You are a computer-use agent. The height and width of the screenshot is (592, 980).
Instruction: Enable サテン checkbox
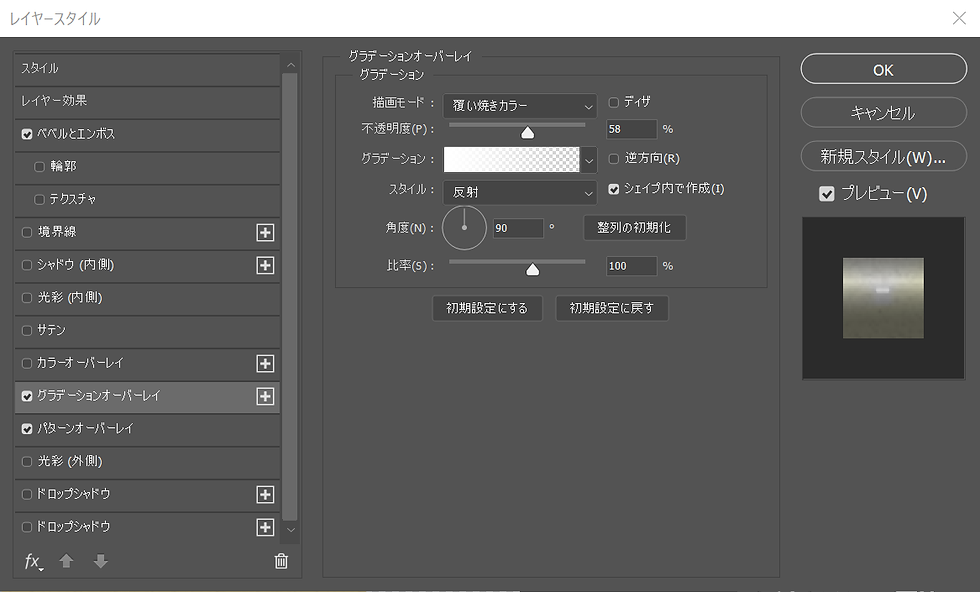27,330
